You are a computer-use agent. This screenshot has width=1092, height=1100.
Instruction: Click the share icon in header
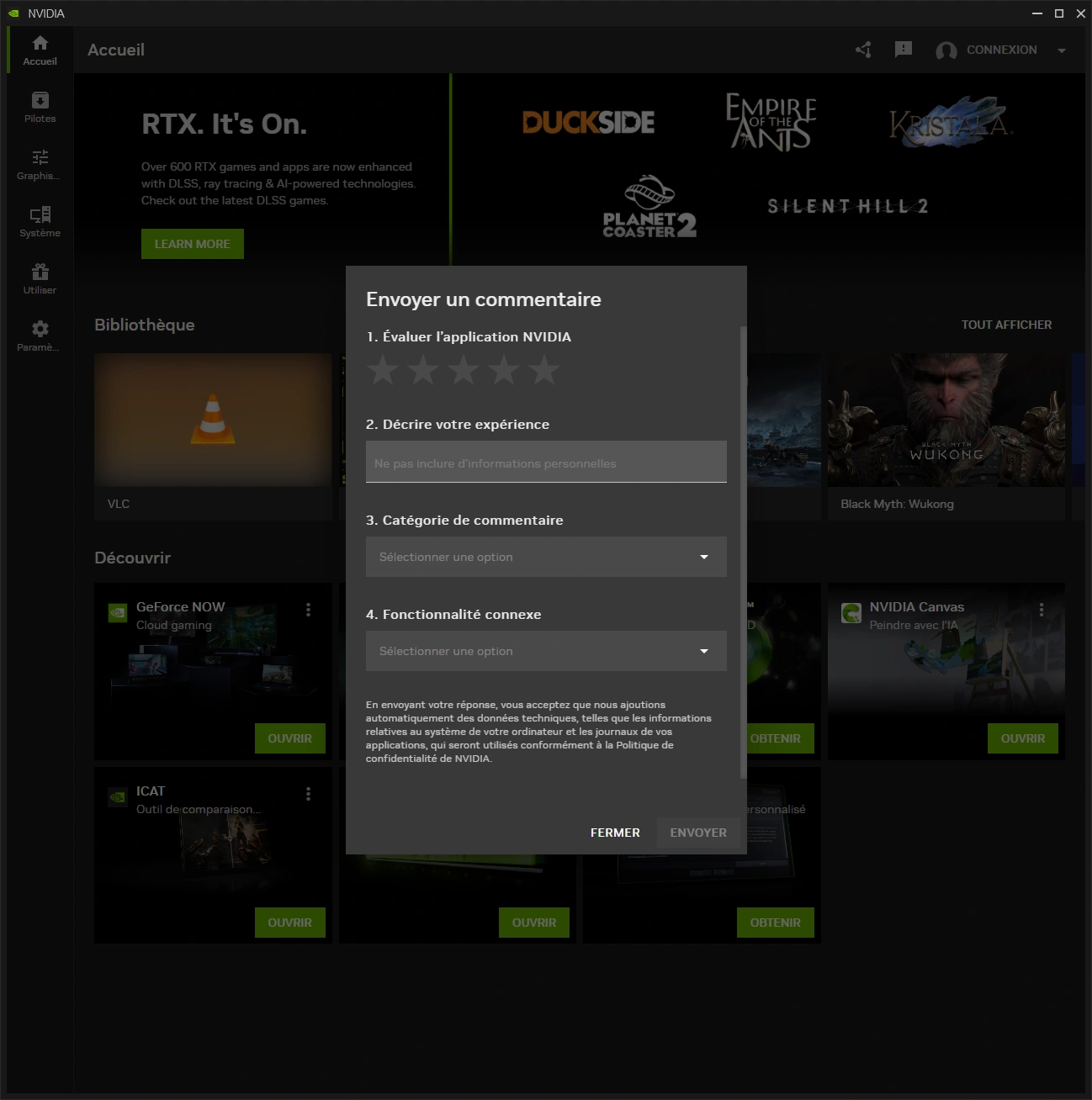point(863,50)
